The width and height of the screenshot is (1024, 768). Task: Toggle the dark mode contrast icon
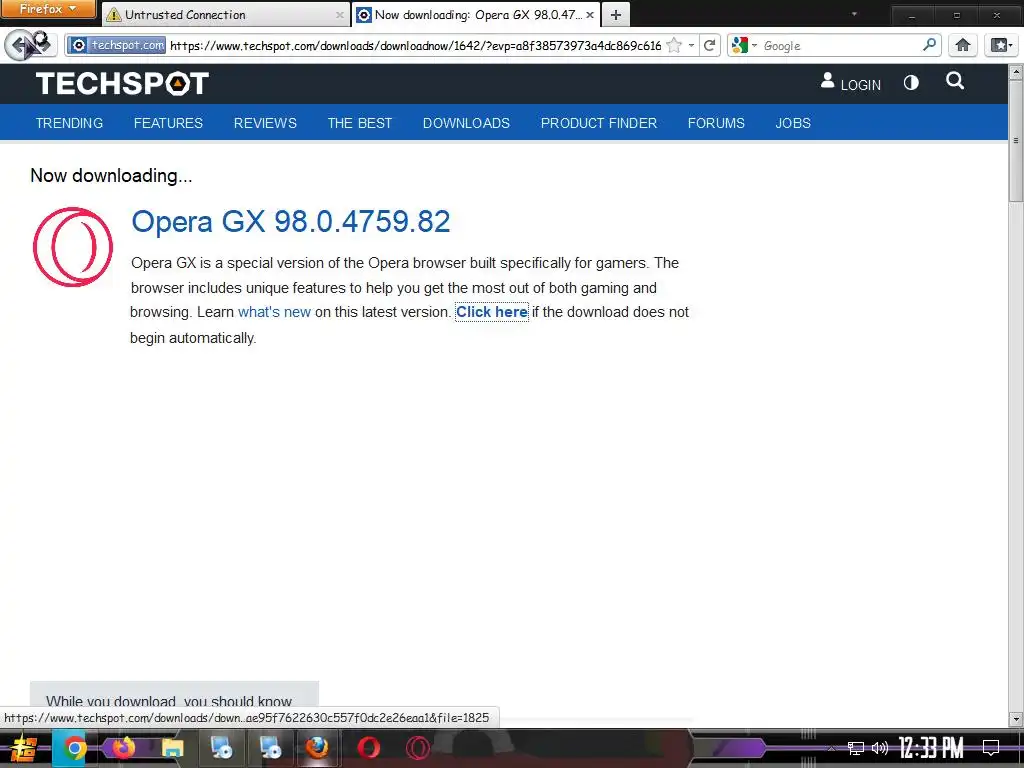pos(911,83)
